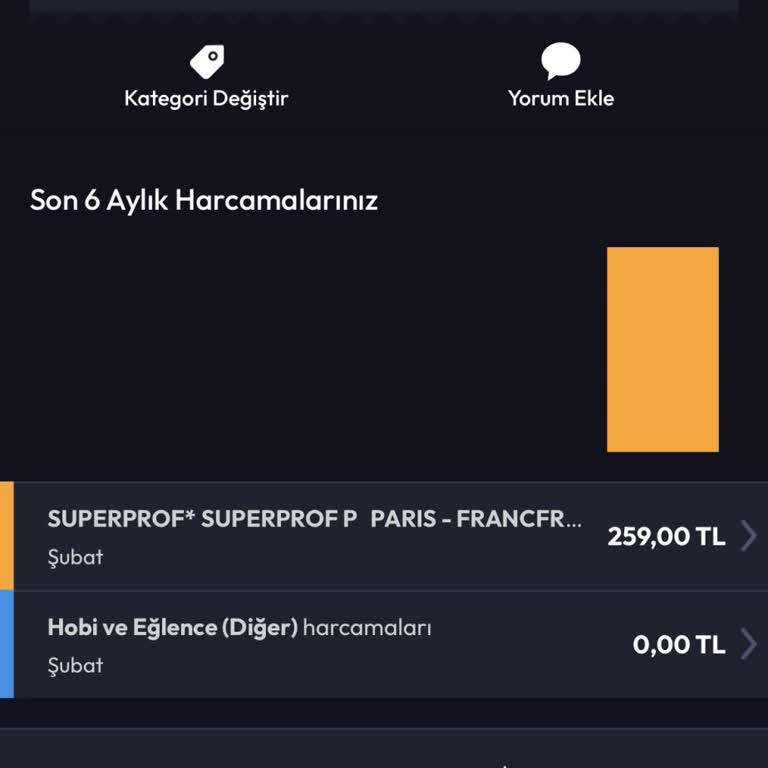This screenshot has width=768, height=768.
Task: Tap the Şubat label under SUPERPROF
Action: (x=75, y=557)
